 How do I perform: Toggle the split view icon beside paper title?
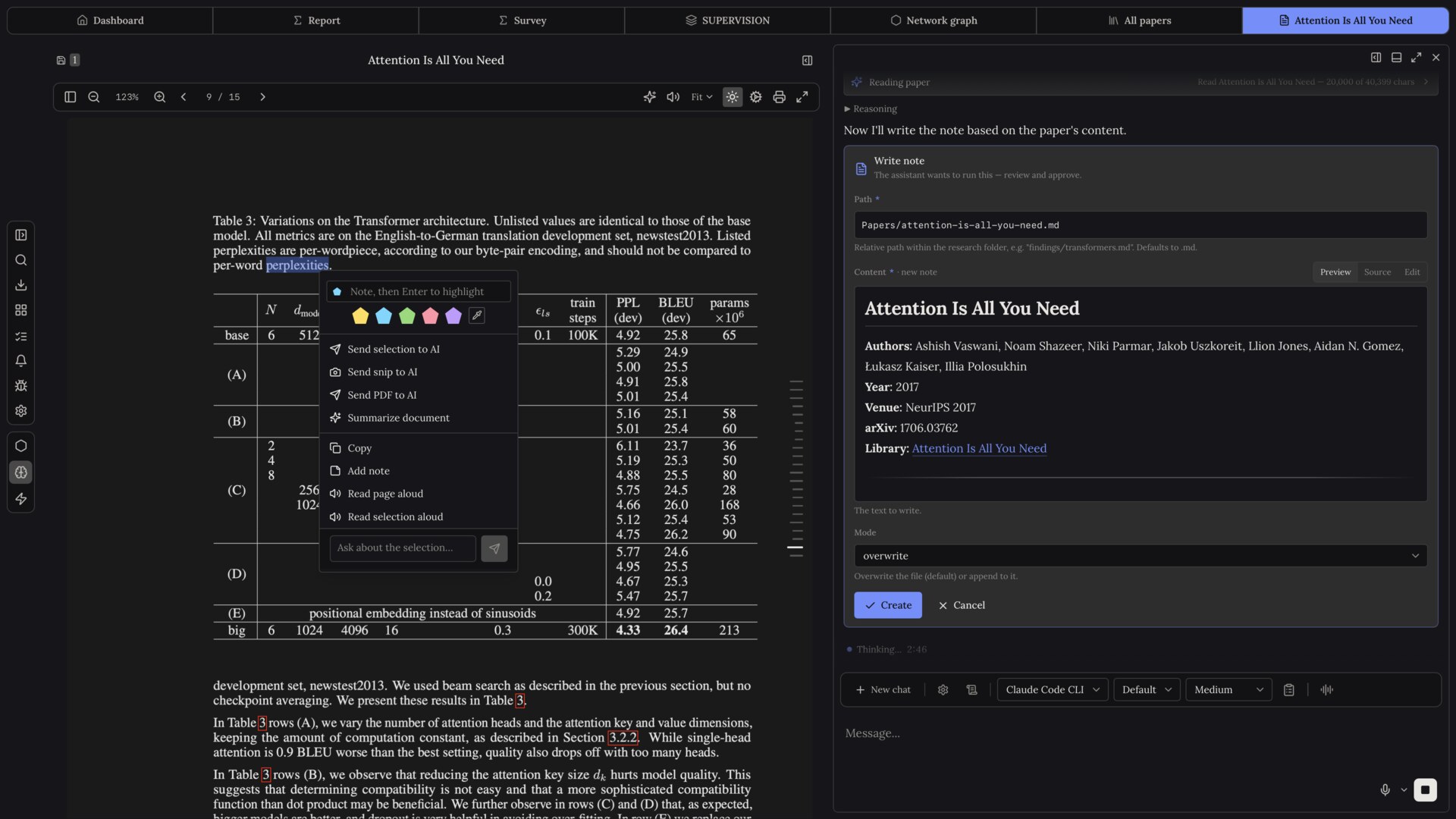[x=808, y=61]
